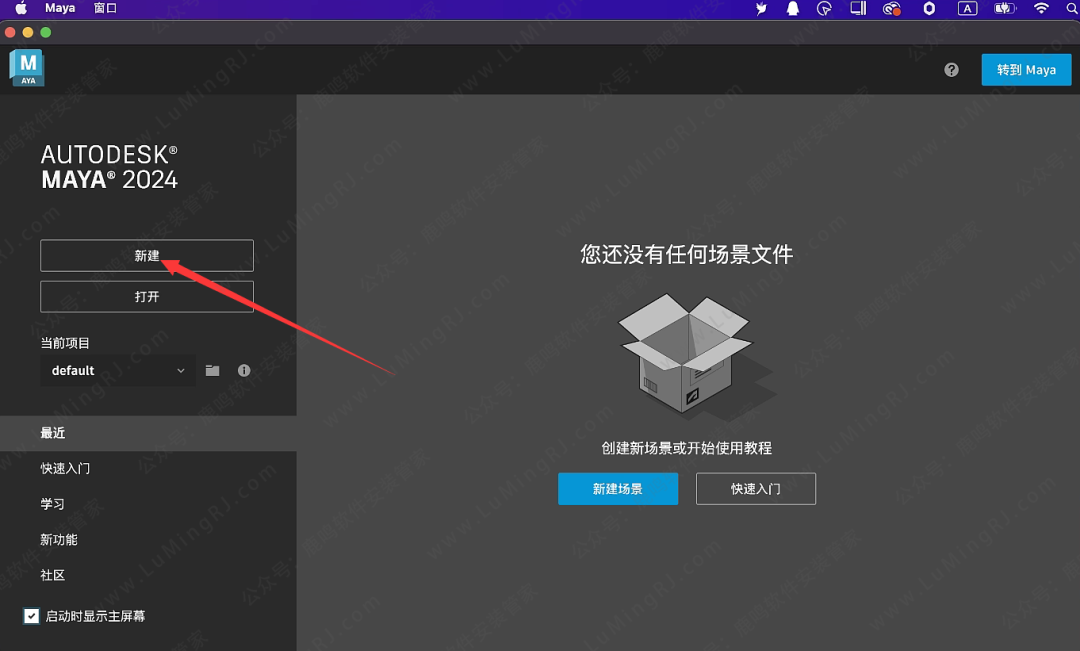Image resolution: width=1080 pixels, height=651 pixels.
Task: Click the 转到 Maya button
Action: (1026, 70)
